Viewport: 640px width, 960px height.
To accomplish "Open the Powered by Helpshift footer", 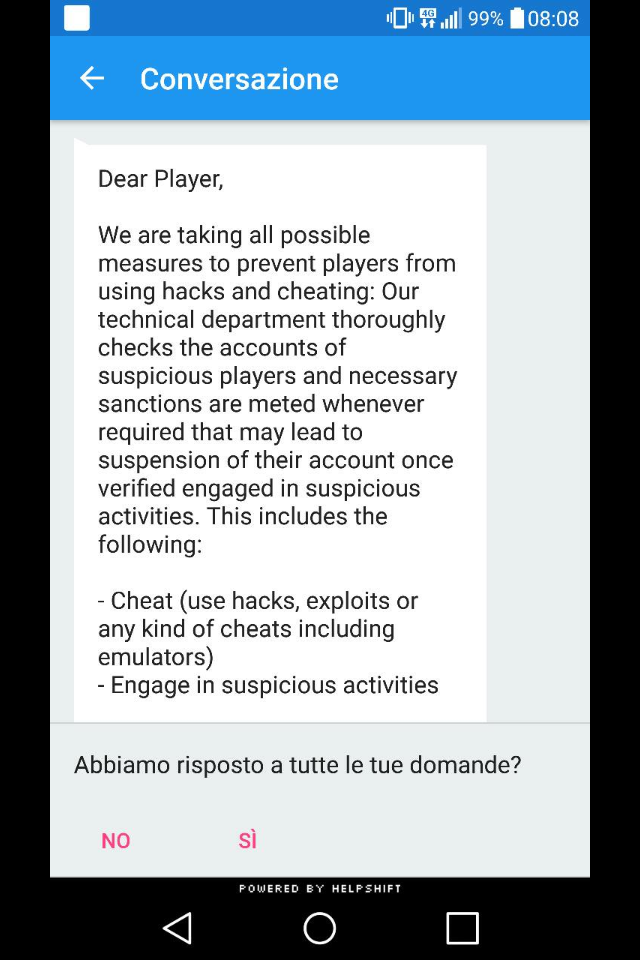I will (x=320, y=888).
